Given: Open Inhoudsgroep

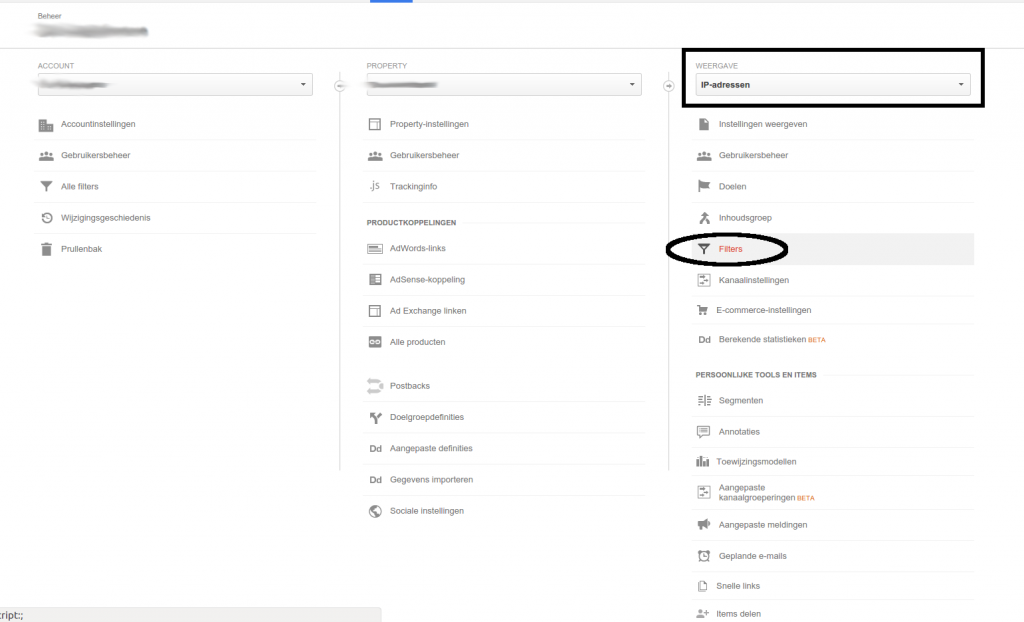Looking at the screenshot, I should [745, 218].
